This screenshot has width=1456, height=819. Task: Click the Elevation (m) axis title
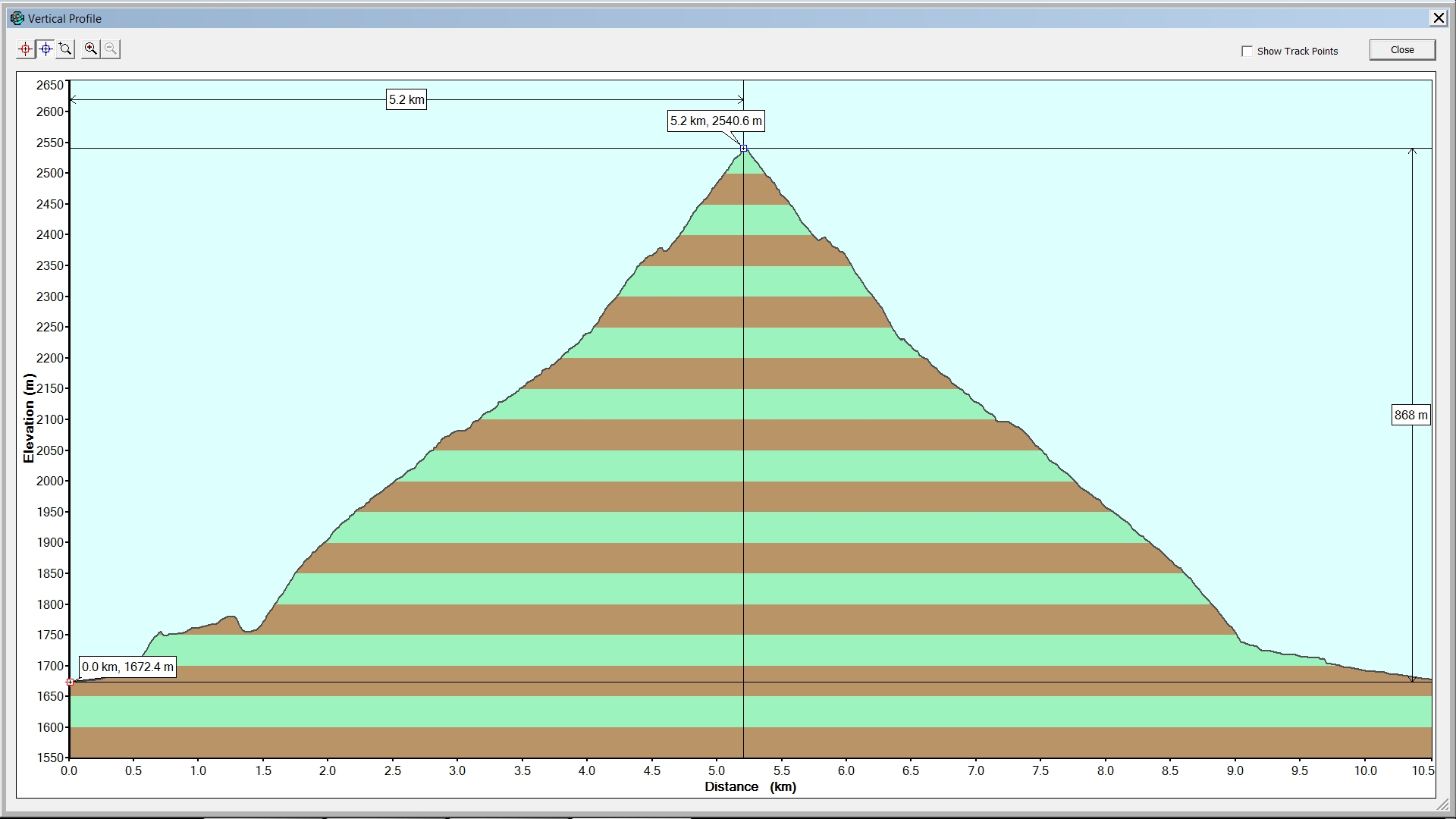click(29, 418)
